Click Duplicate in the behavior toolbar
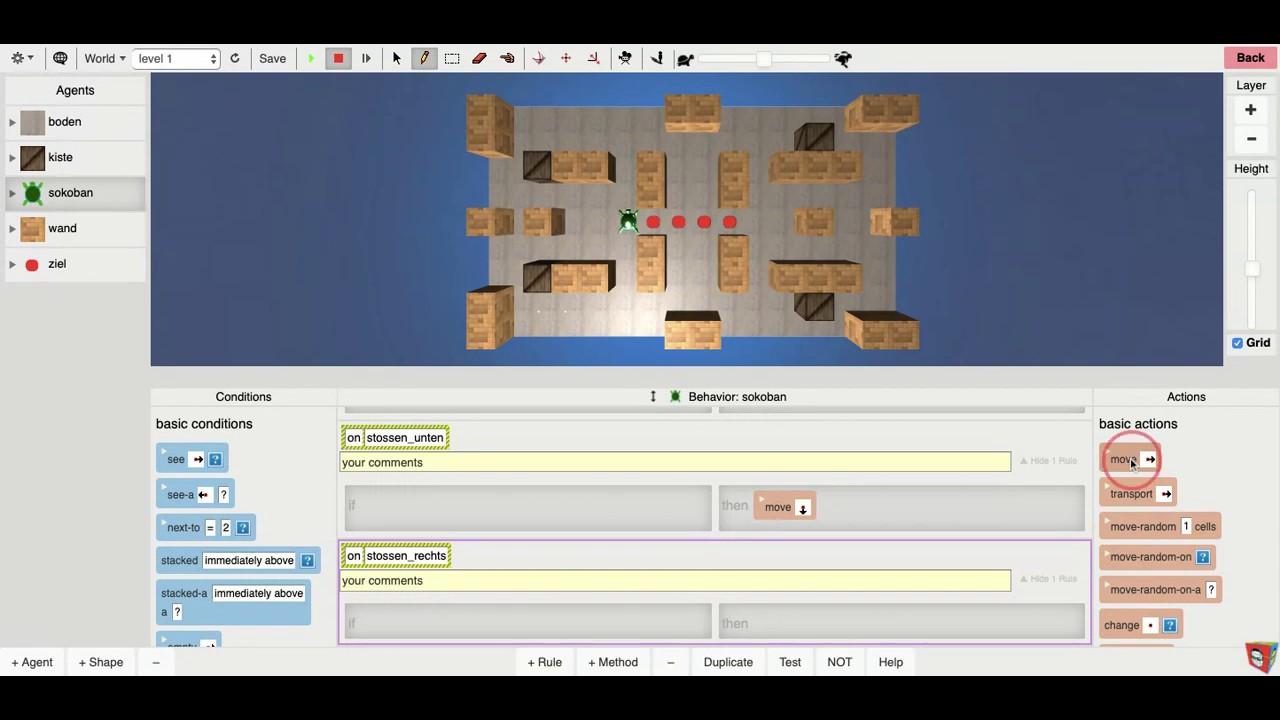The width and height of the screenshot is (1280, 720). (728, 662)
